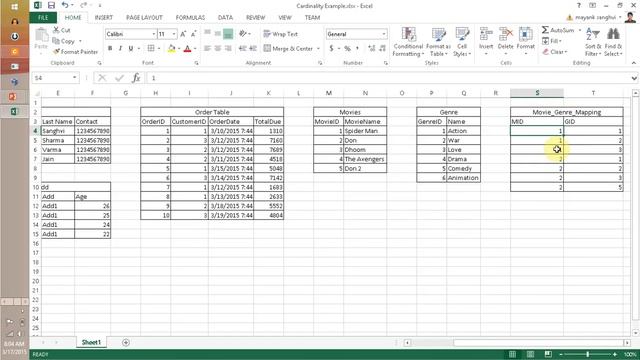Switch to the PAGE LAYOUT tab
640x360 pixels.
pos(144,18)
